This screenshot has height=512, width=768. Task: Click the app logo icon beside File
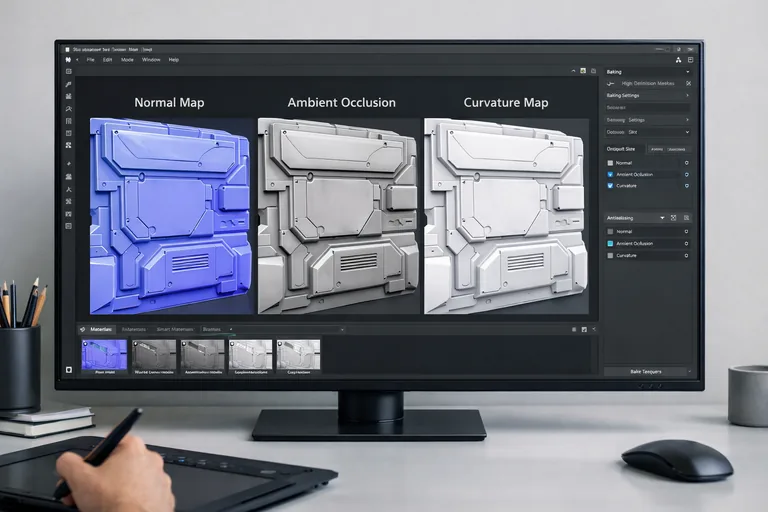click(x=68, y=59)
